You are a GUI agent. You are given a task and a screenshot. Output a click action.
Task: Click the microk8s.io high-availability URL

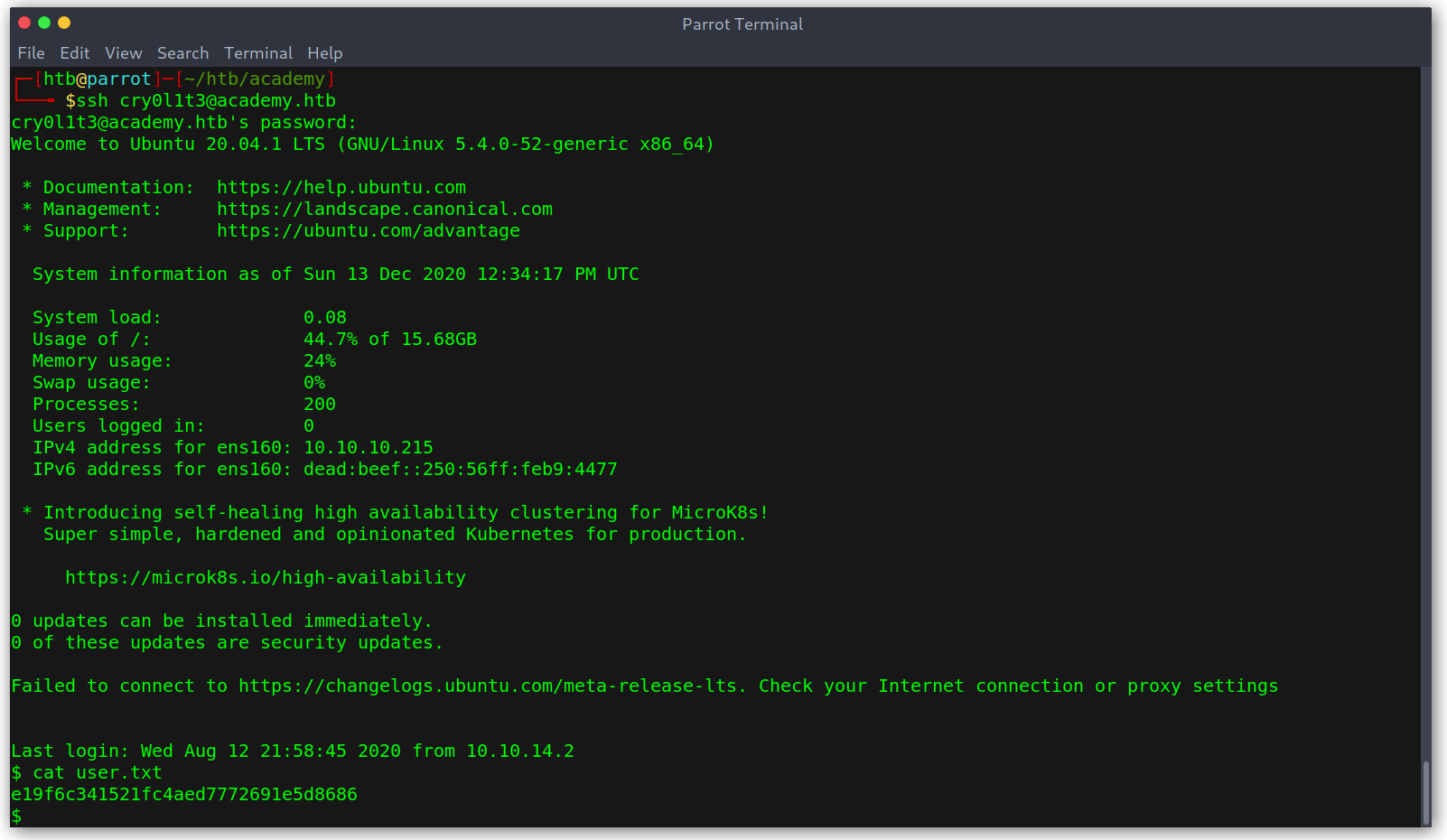pyautogui.click(x=266, y=578)
